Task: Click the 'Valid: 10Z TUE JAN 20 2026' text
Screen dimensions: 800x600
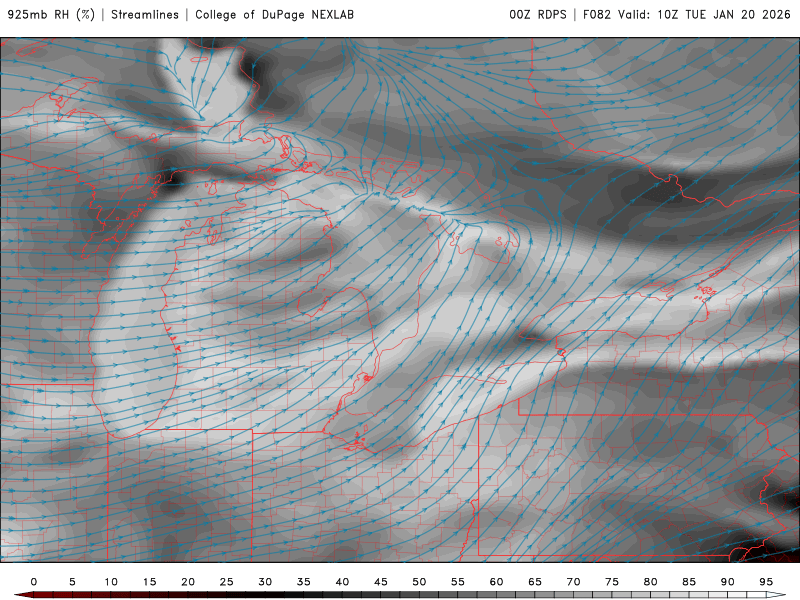Action: [x=705, y=15]
